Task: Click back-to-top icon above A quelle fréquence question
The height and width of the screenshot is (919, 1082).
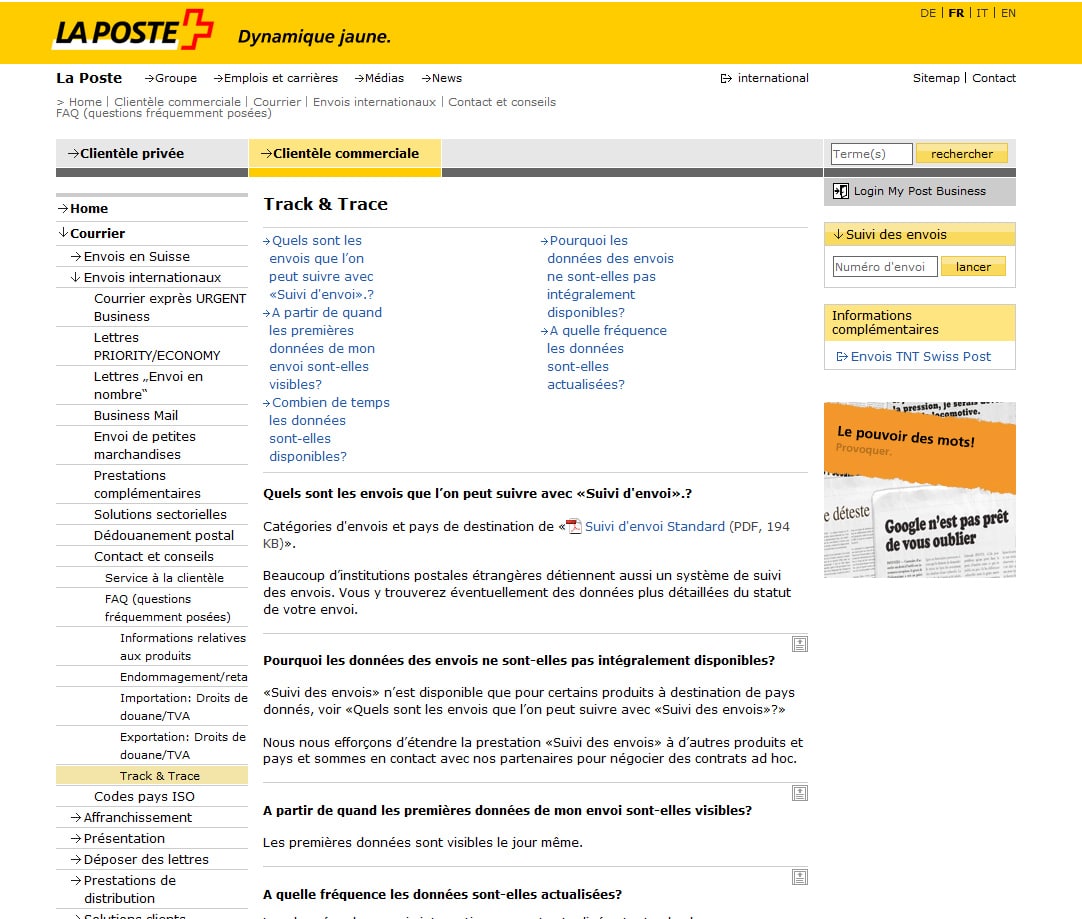Action: 800,878
